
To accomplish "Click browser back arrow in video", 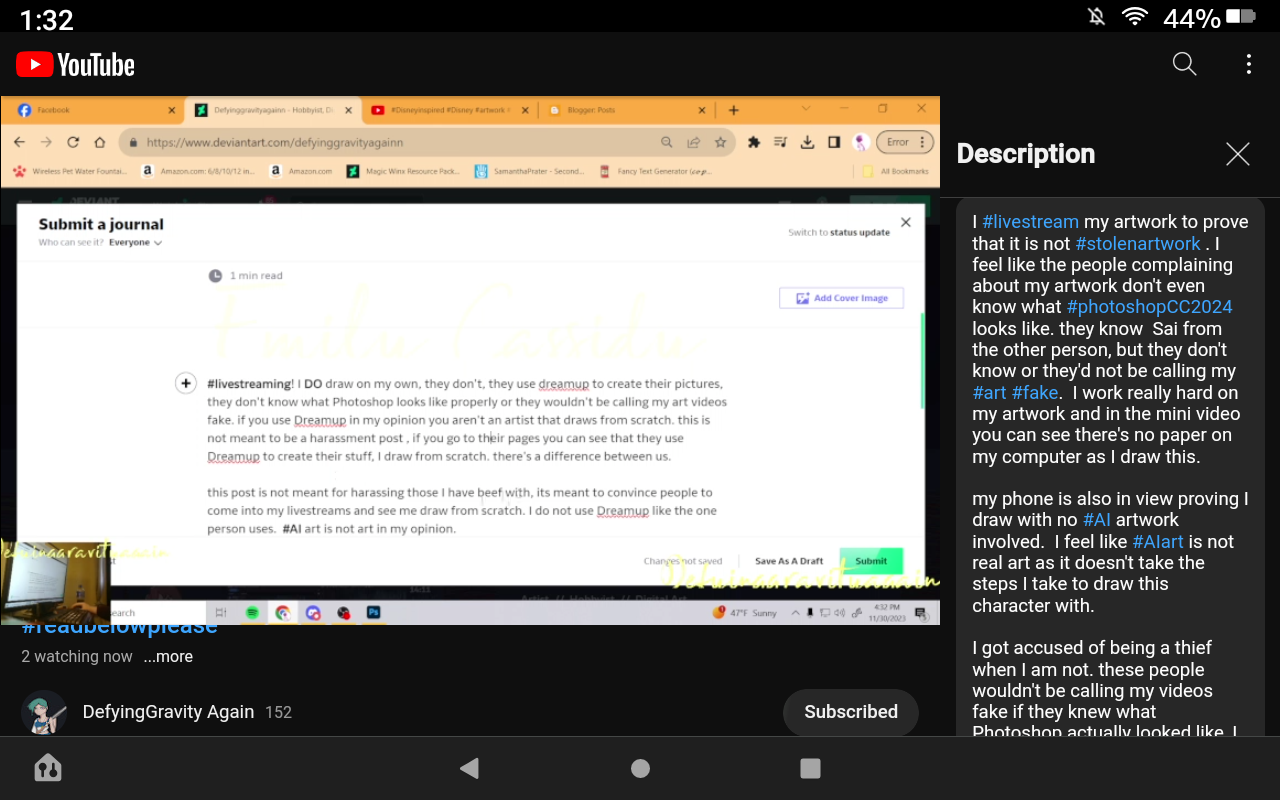I will tap(19, 142).
